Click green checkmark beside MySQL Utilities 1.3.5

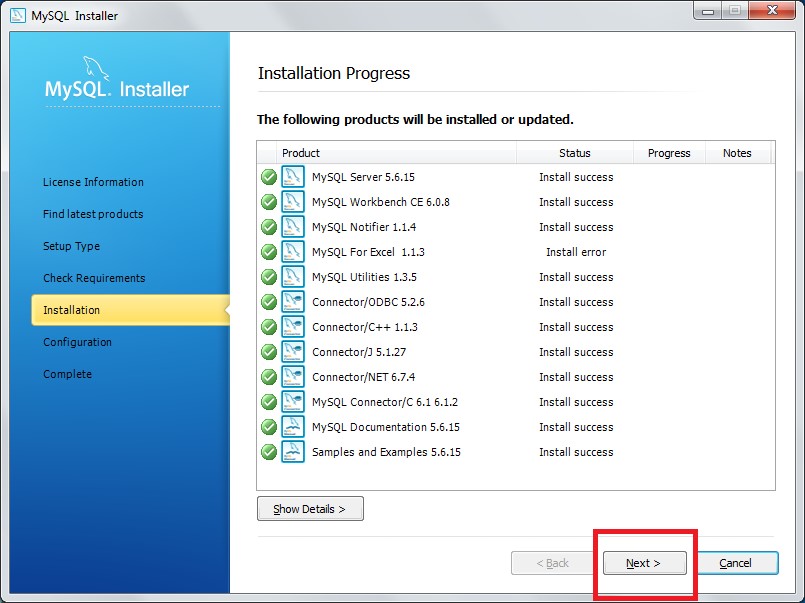(x=269, y=277)
